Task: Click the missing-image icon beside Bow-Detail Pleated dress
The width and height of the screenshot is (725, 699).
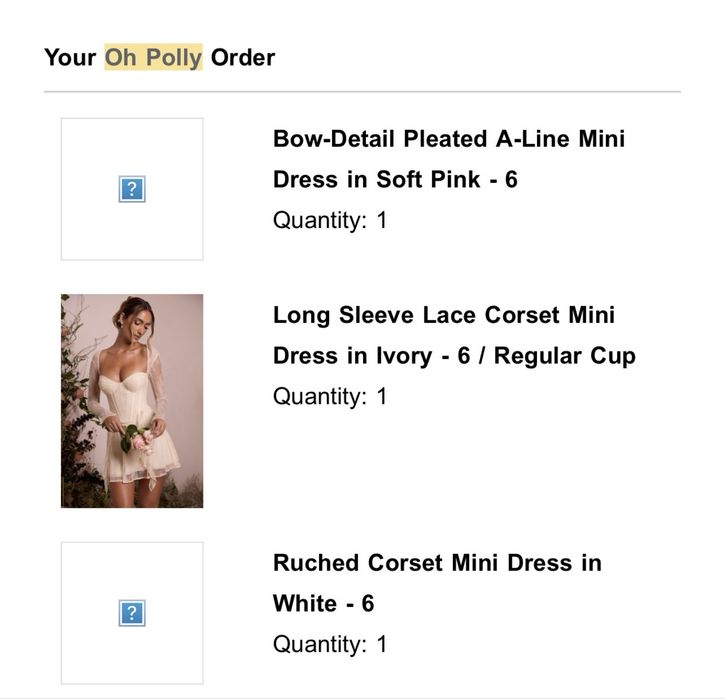Action: 132,189
